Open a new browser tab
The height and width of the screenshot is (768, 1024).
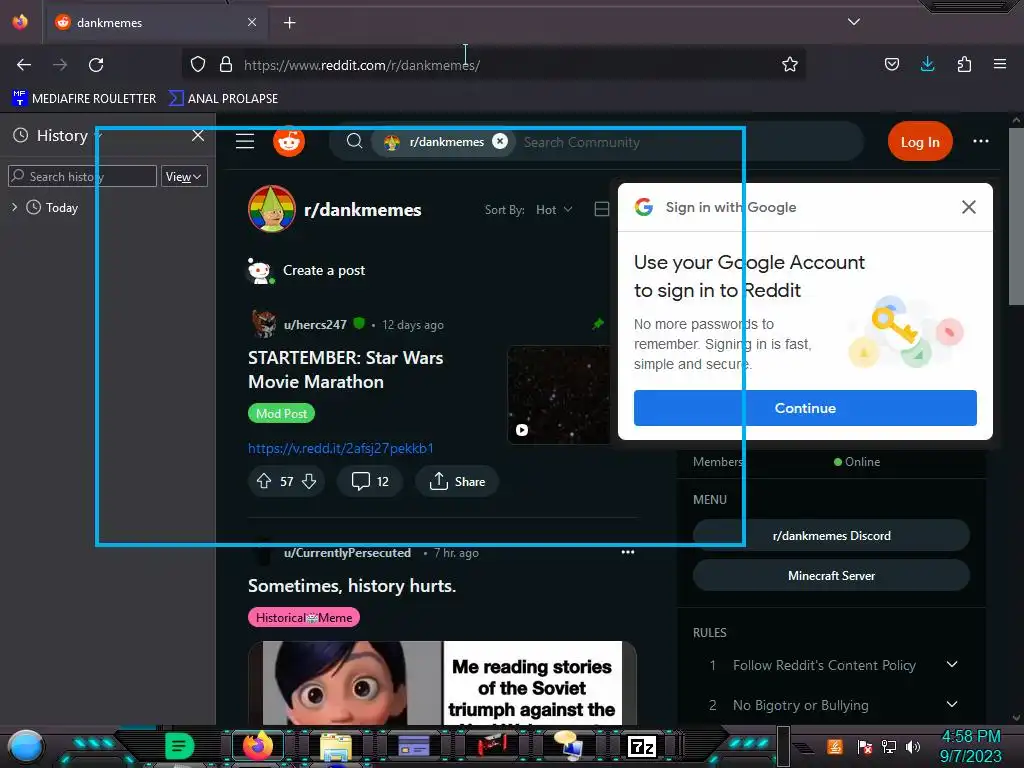pyautogui.click(x=289, y=23)
